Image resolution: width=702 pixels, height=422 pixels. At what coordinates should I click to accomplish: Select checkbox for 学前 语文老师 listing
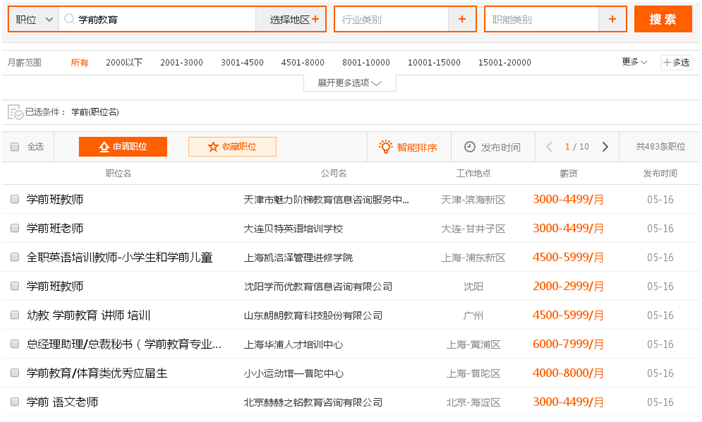point(15,402)
